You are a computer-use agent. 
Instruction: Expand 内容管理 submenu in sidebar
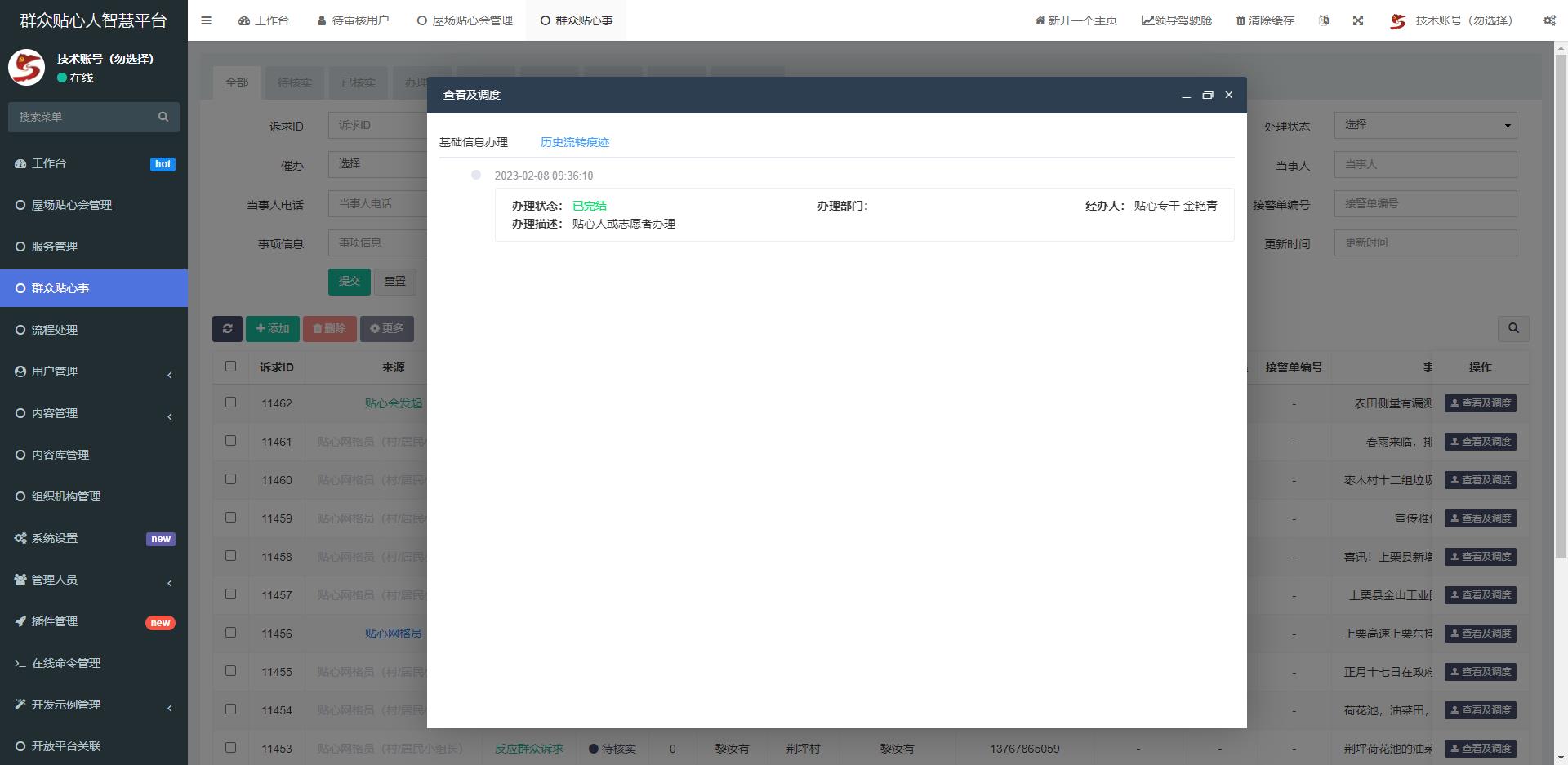click(x=94, y=413)
